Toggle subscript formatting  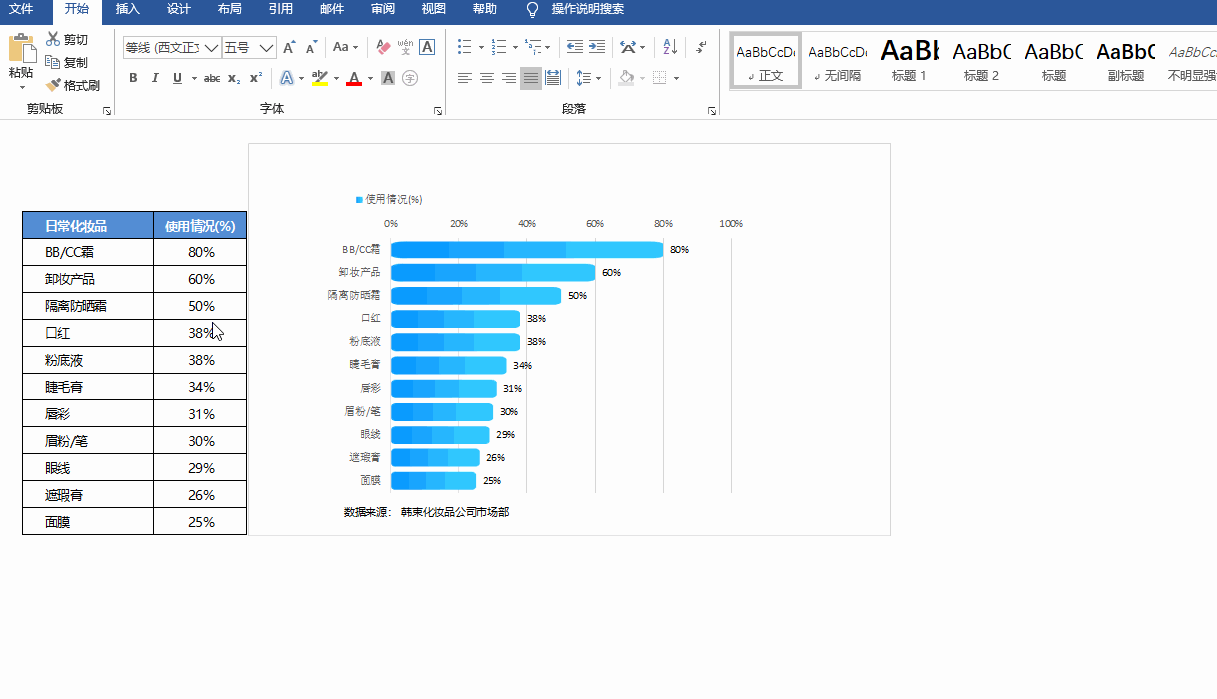[x=232, y=78]
